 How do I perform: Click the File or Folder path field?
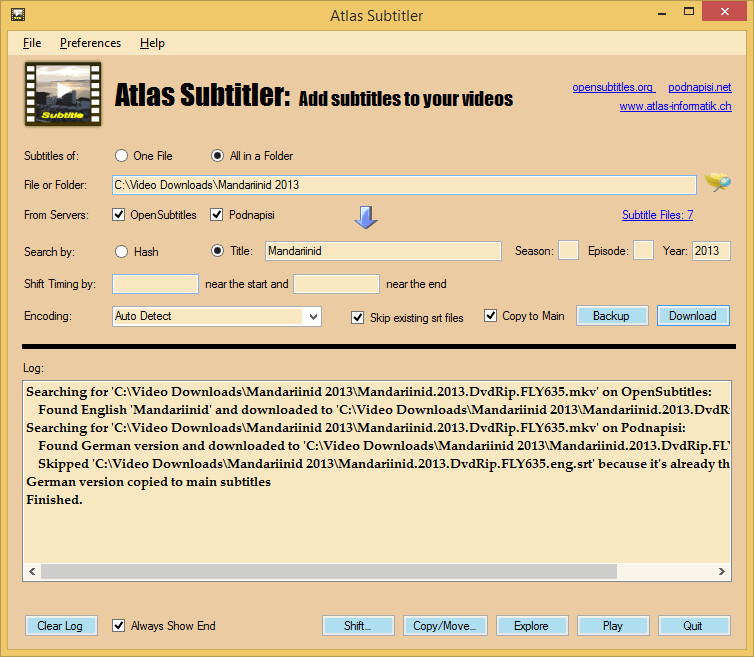tap(404, 185)
